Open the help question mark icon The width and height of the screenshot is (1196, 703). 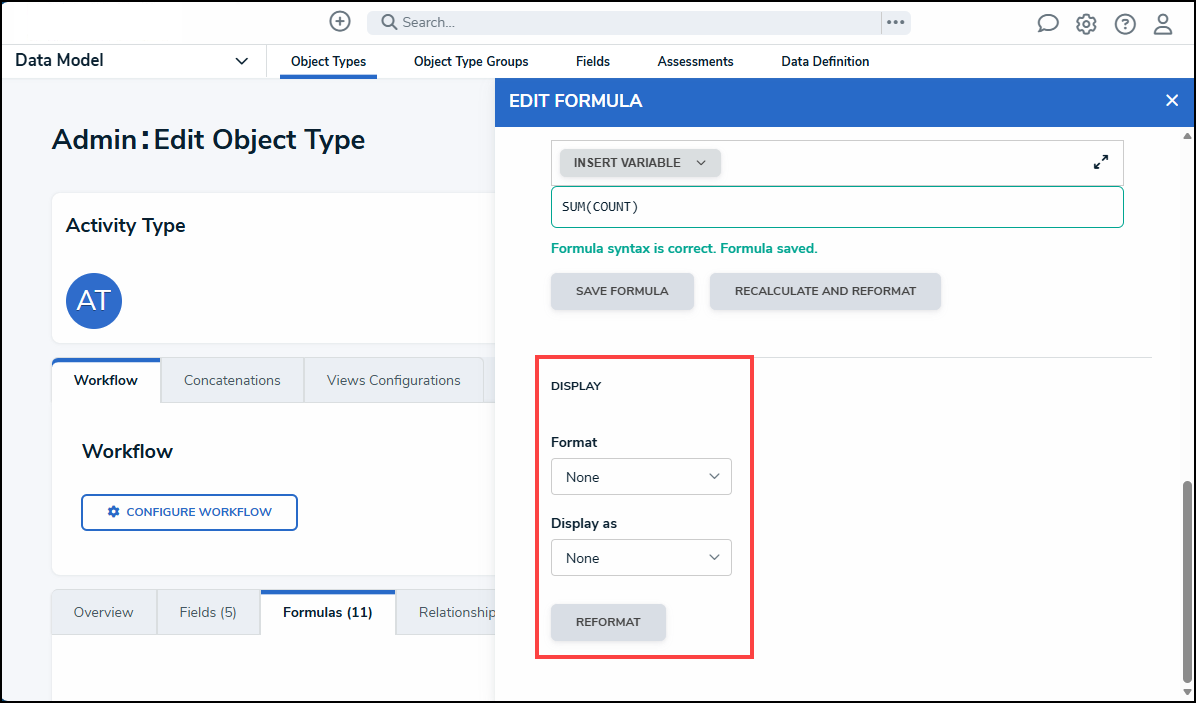click(x=1125, y=24)
